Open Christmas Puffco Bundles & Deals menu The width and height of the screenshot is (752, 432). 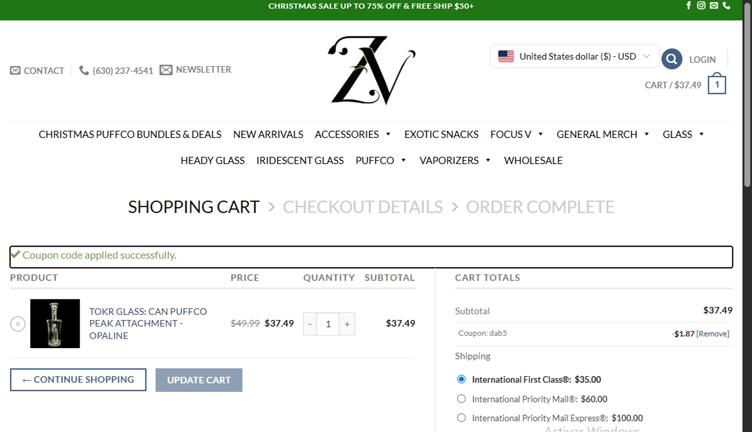point(130,134)
